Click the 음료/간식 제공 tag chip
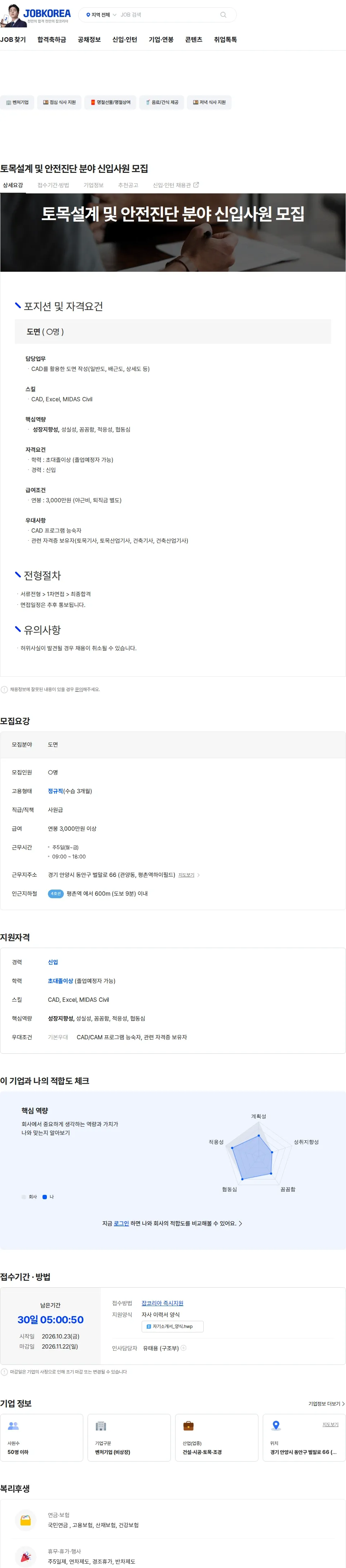This screenshot has width=346, height=1568. click(162, 102)
